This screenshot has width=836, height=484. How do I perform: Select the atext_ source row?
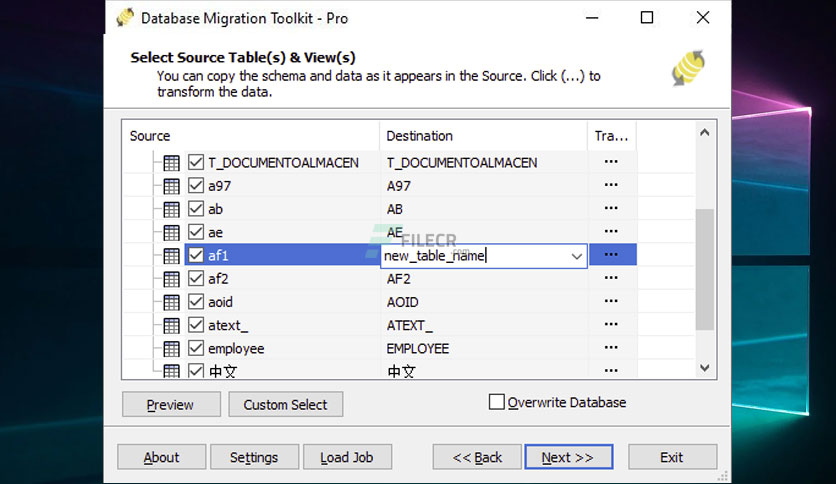(x=228, y=325)
